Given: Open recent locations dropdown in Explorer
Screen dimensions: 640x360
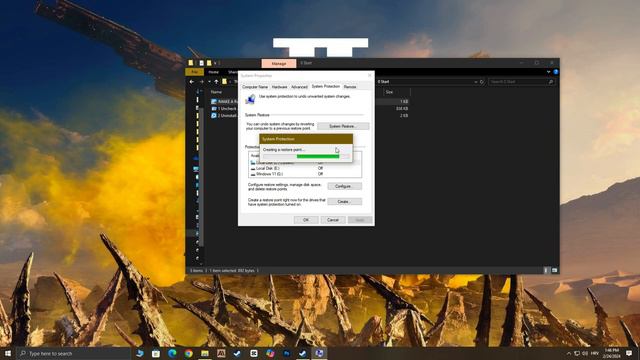Looking at the screenshot, I should click(209, 82).
